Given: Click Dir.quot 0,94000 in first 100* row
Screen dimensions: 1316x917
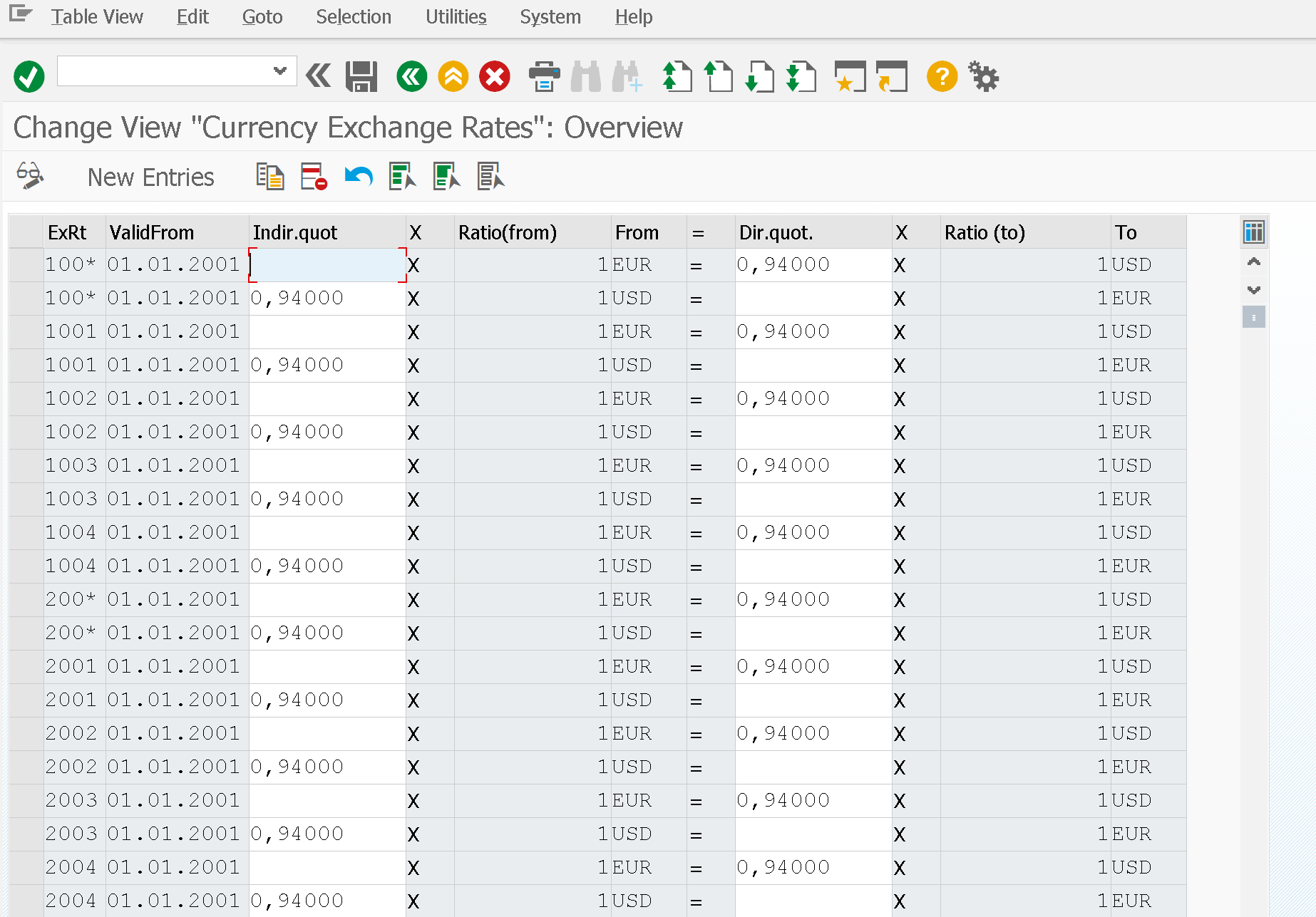Looking at the screenshot, I should [x=813, y=265].
